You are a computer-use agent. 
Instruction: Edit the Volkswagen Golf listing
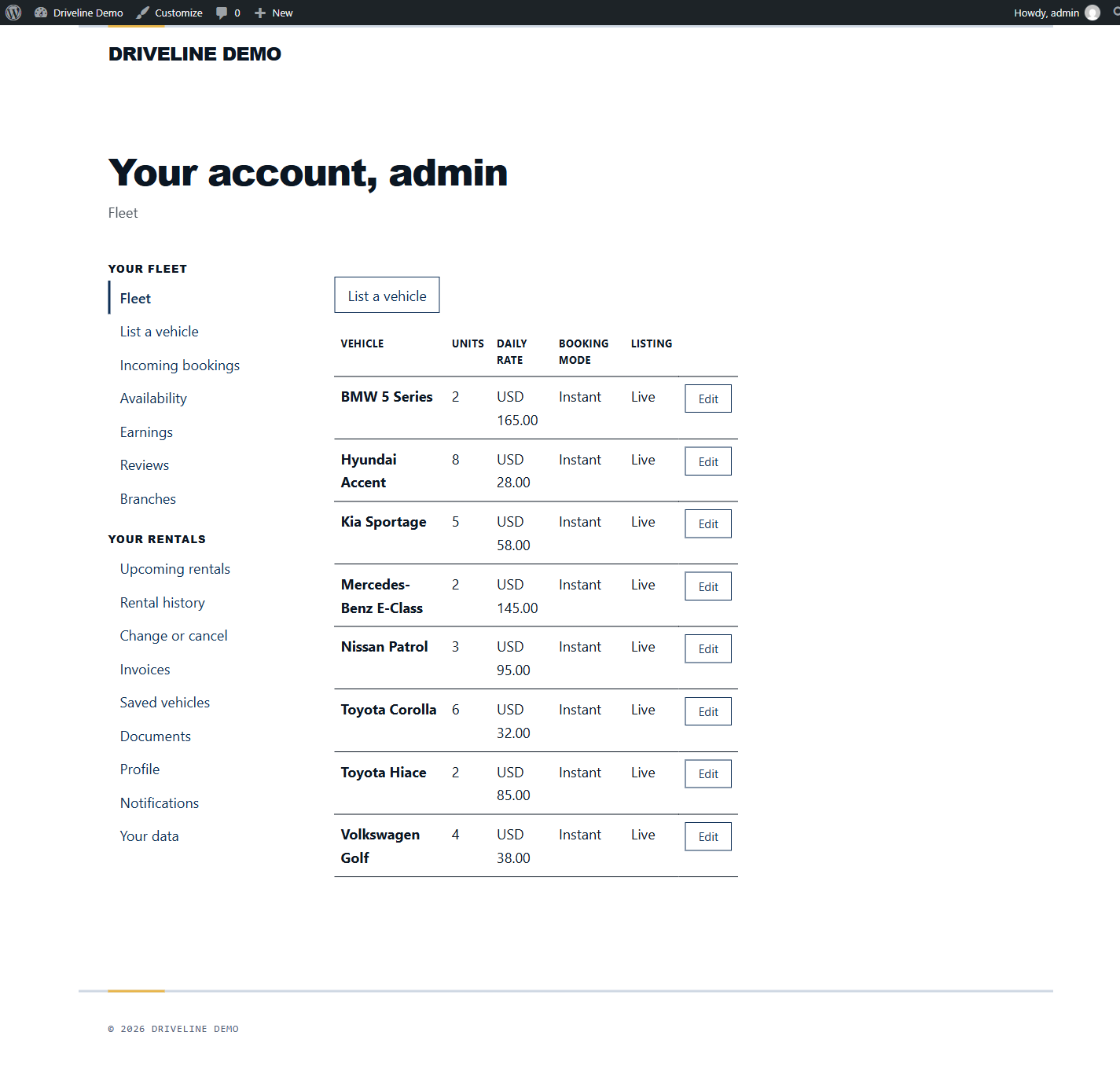[708, 836]
